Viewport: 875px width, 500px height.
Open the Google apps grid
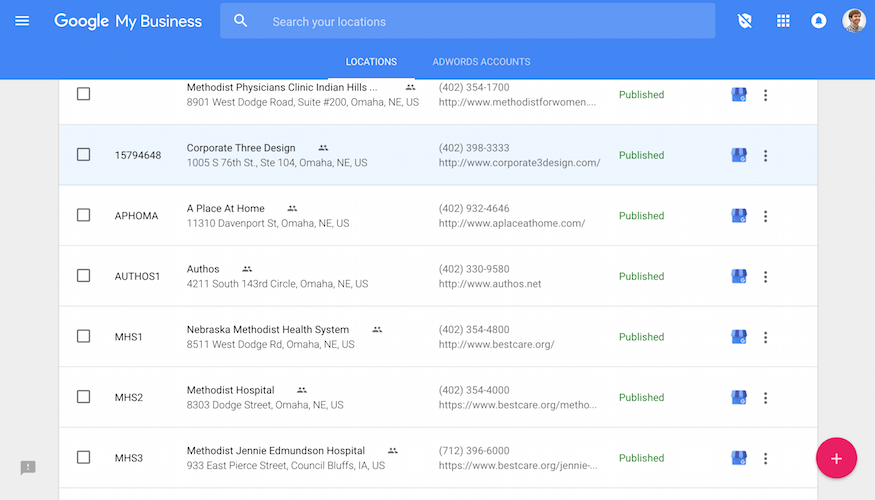pos(783,21)
